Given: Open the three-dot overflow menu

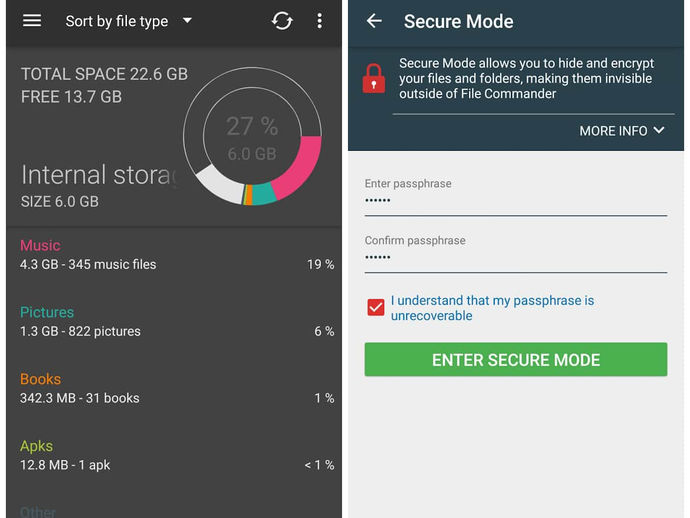Looking at the screenshot, I should [319, 21].
